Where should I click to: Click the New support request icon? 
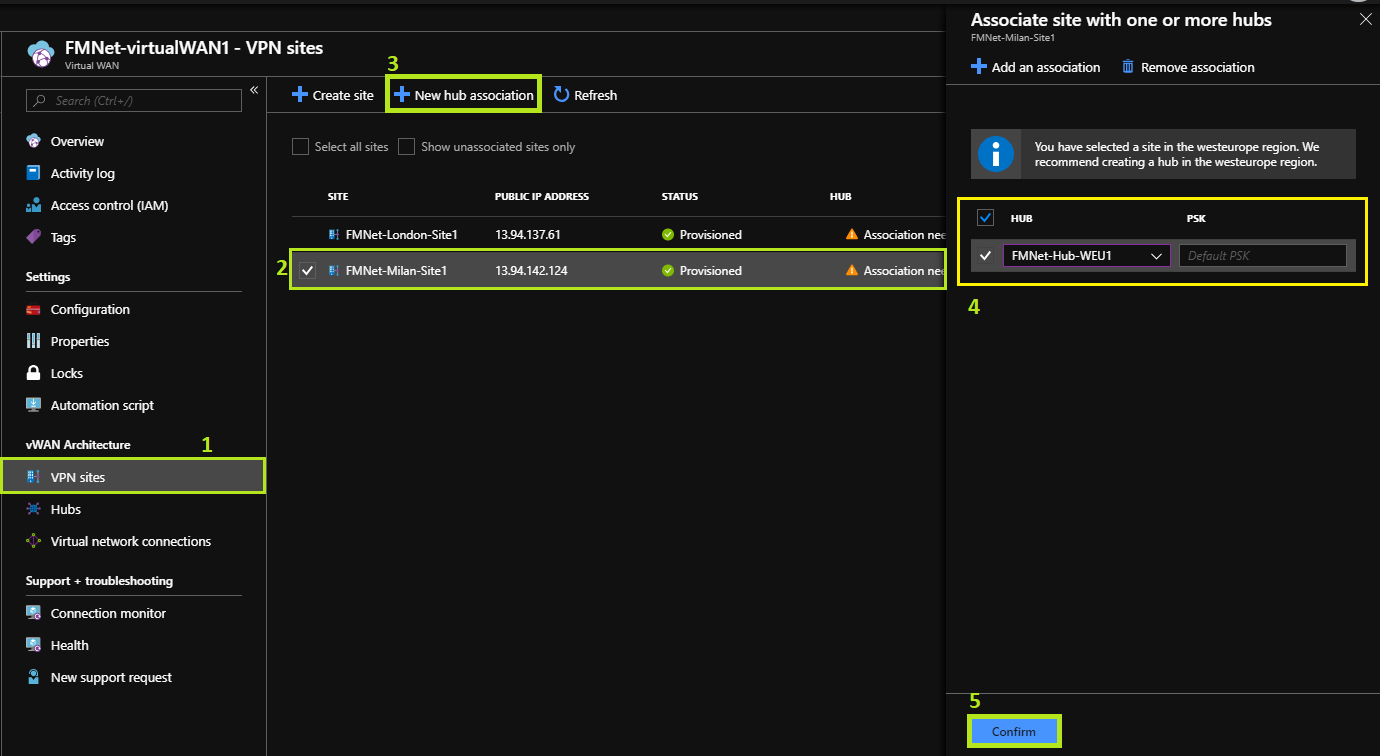click(x=34, y=677)
